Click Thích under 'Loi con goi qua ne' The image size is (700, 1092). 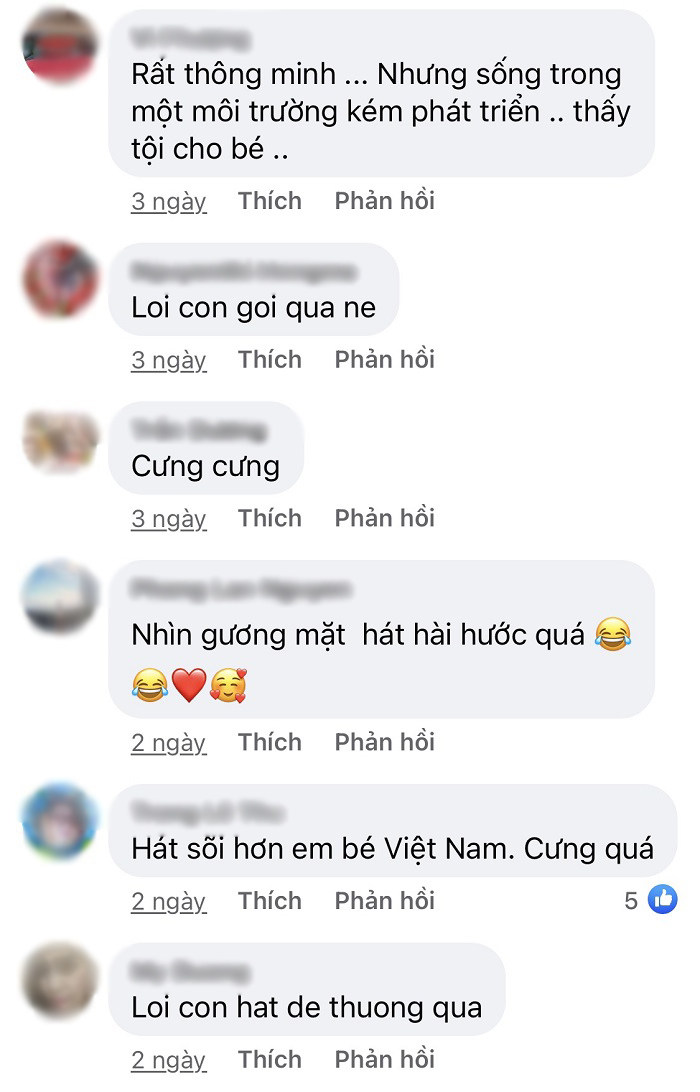coord(270,359)
